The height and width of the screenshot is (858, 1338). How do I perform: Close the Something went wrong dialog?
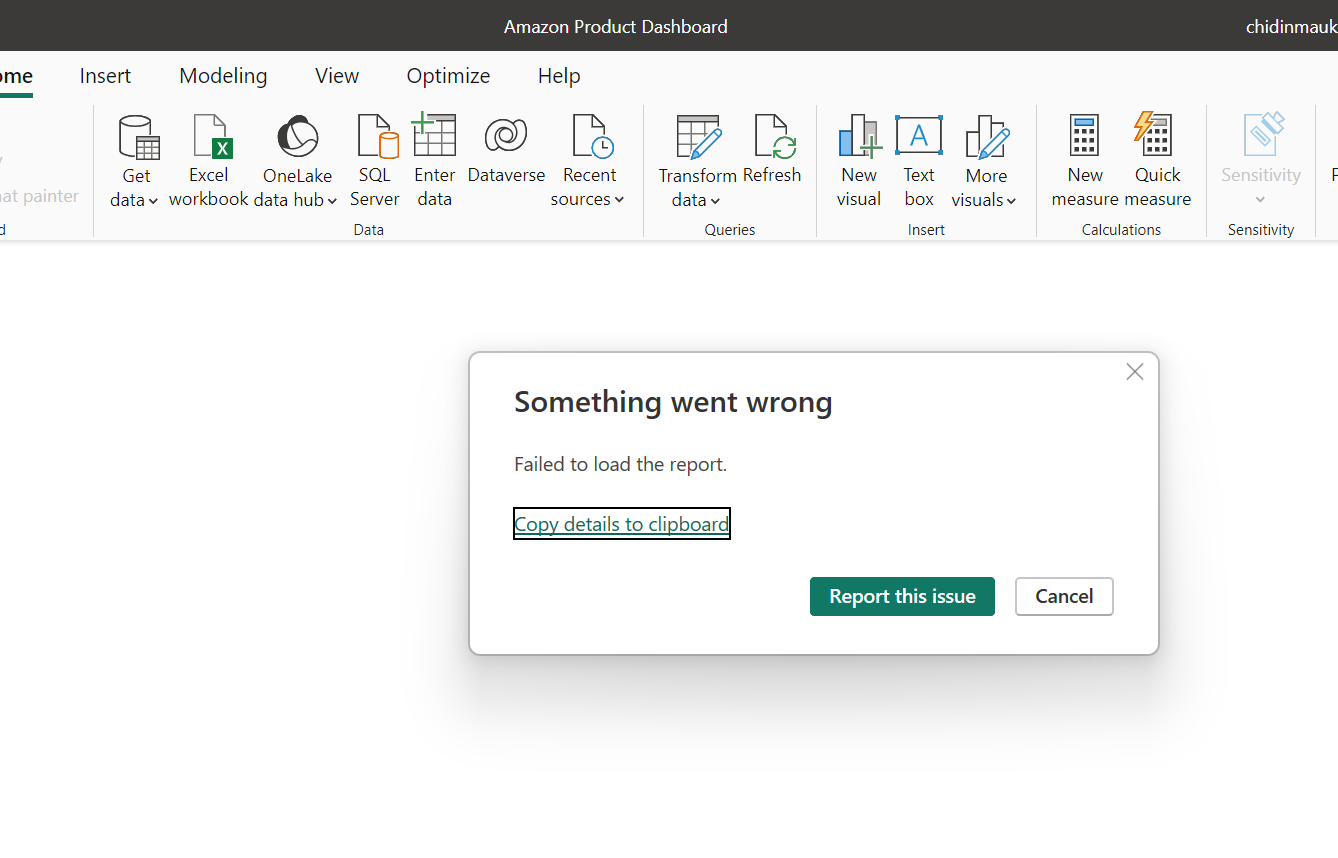[x=1135, y=372]
